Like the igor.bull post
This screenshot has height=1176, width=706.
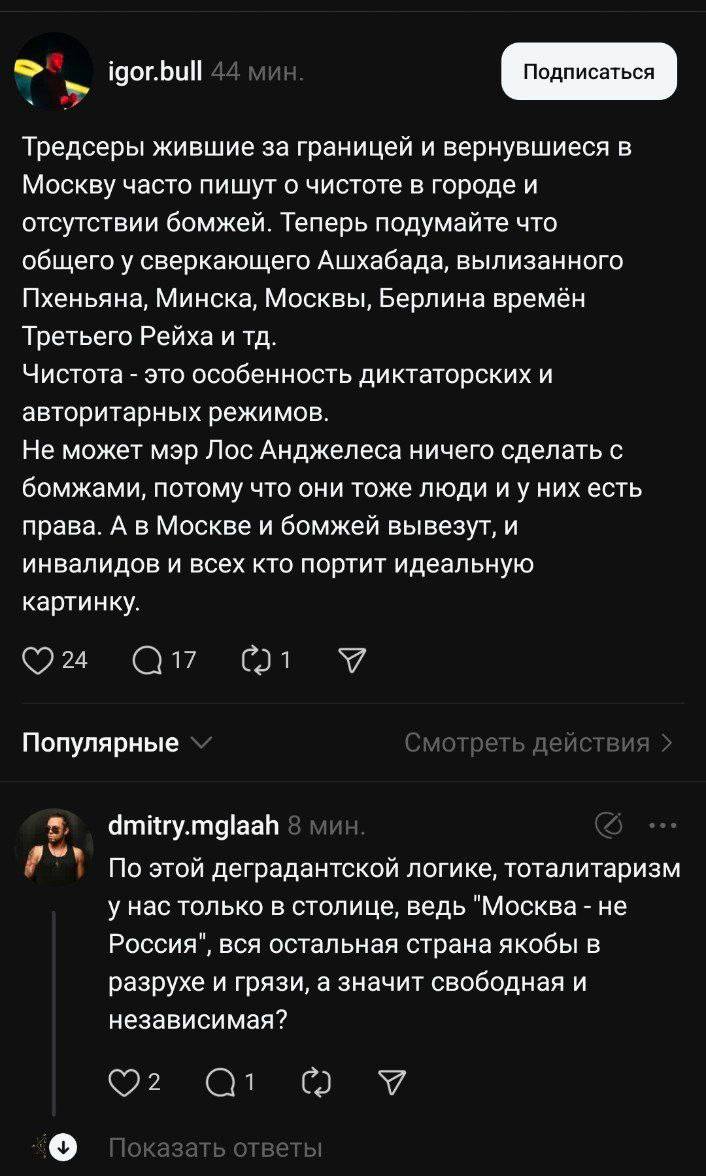[37, 659]
